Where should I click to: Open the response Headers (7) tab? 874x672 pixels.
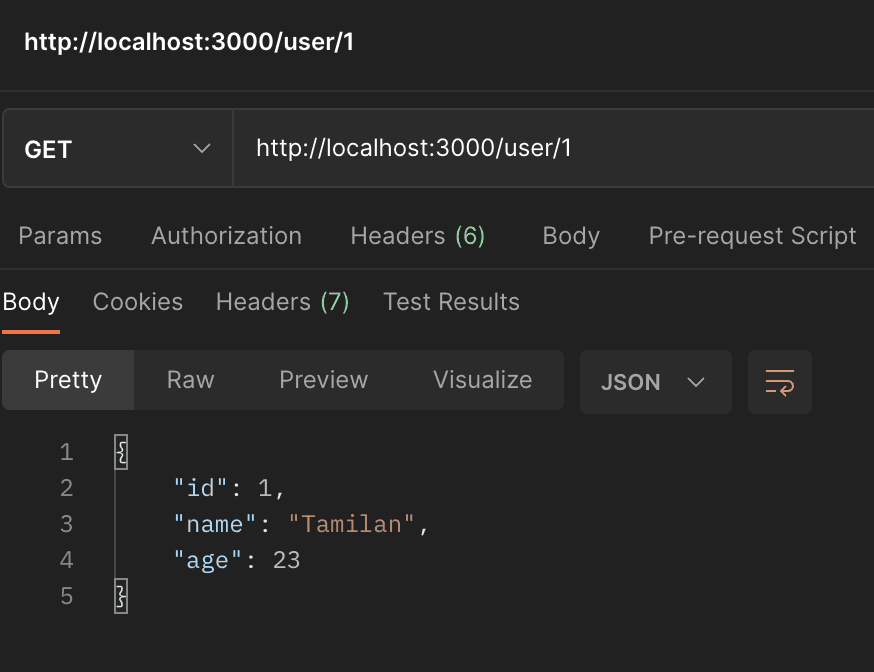click(x=283, y=302)
